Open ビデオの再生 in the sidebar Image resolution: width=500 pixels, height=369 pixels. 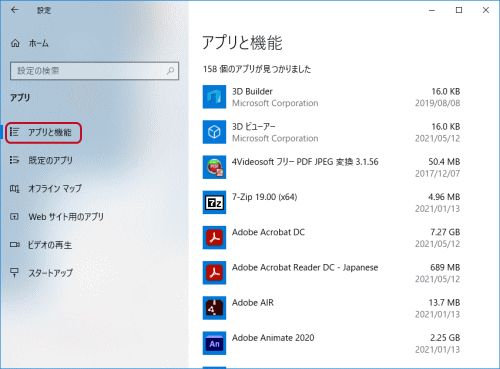pos(50,245)
